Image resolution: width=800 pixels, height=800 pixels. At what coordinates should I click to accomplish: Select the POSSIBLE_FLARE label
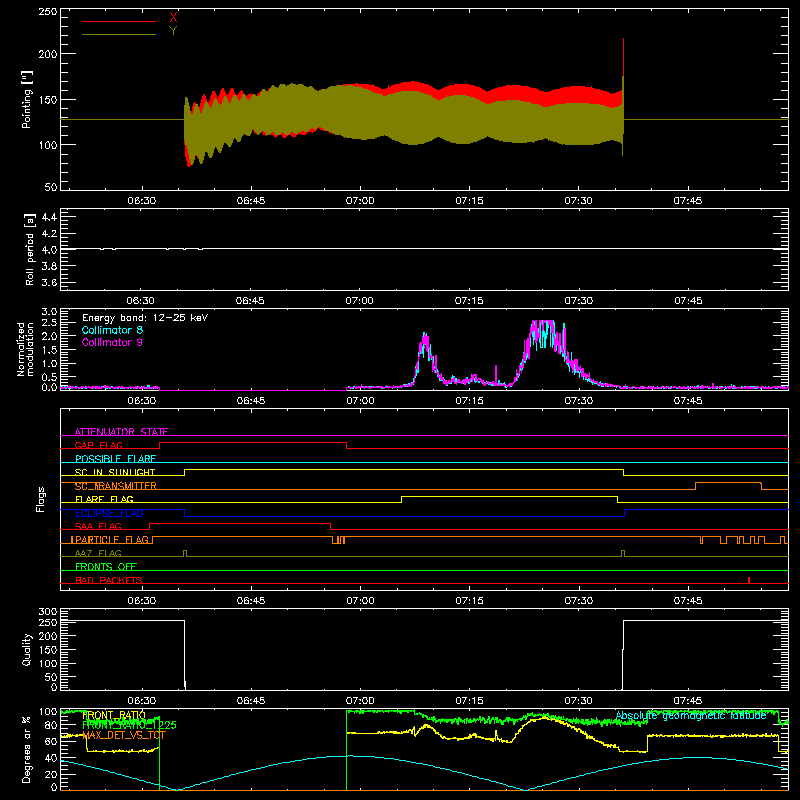[x=115, y=459]
